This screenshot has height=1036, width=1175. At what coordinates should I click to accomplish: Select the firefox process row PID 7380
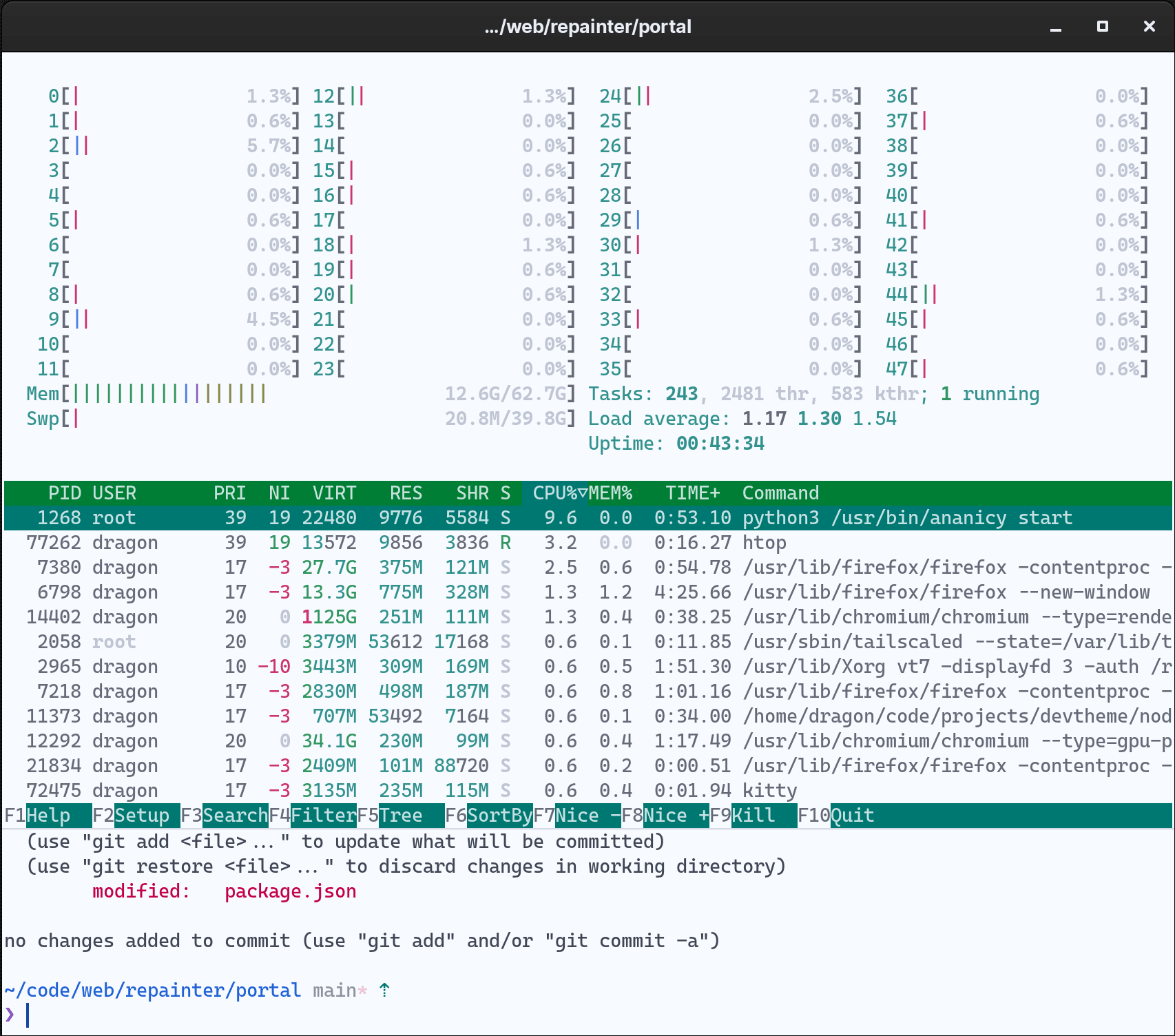click(x=588, y=568)
